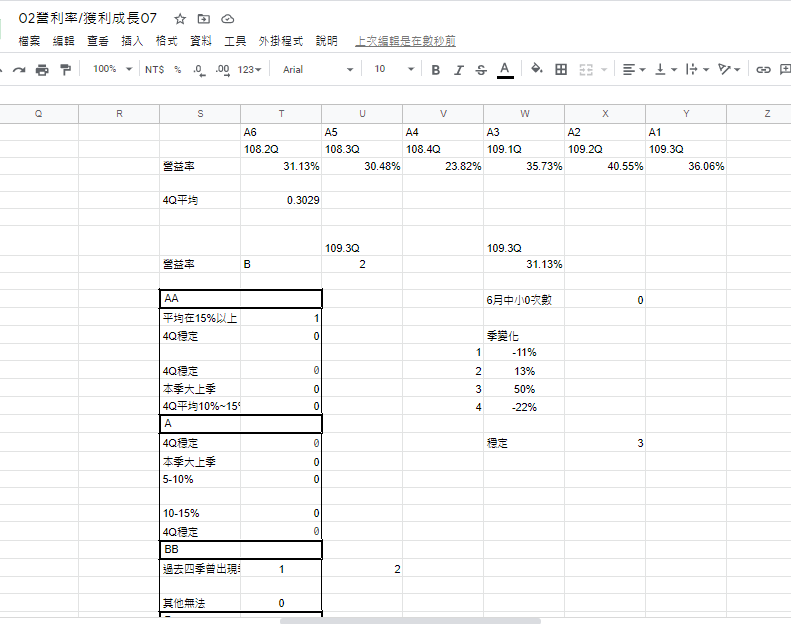Viewport: 791px width, 624px height.
Task: Click the print icon
Action: (42, 69)
